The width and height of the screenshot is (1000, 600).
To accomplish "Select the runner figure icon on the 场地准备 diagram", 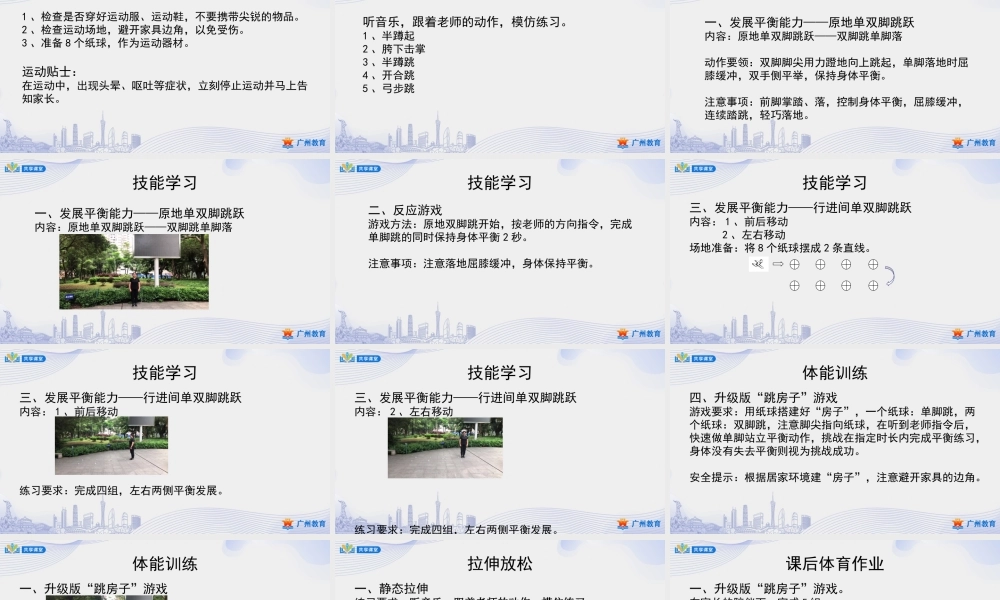I will pos(758,264).
